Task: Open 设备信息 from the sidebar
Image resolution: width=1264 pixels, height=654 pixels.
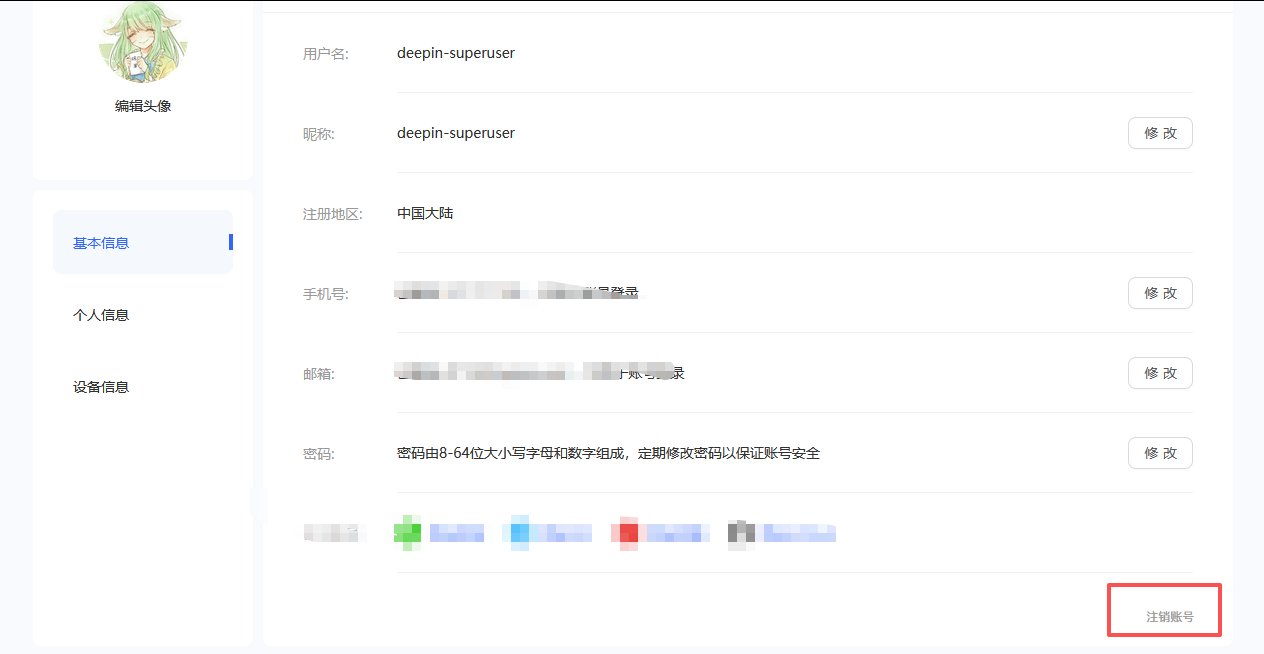Action: (100, 386)
